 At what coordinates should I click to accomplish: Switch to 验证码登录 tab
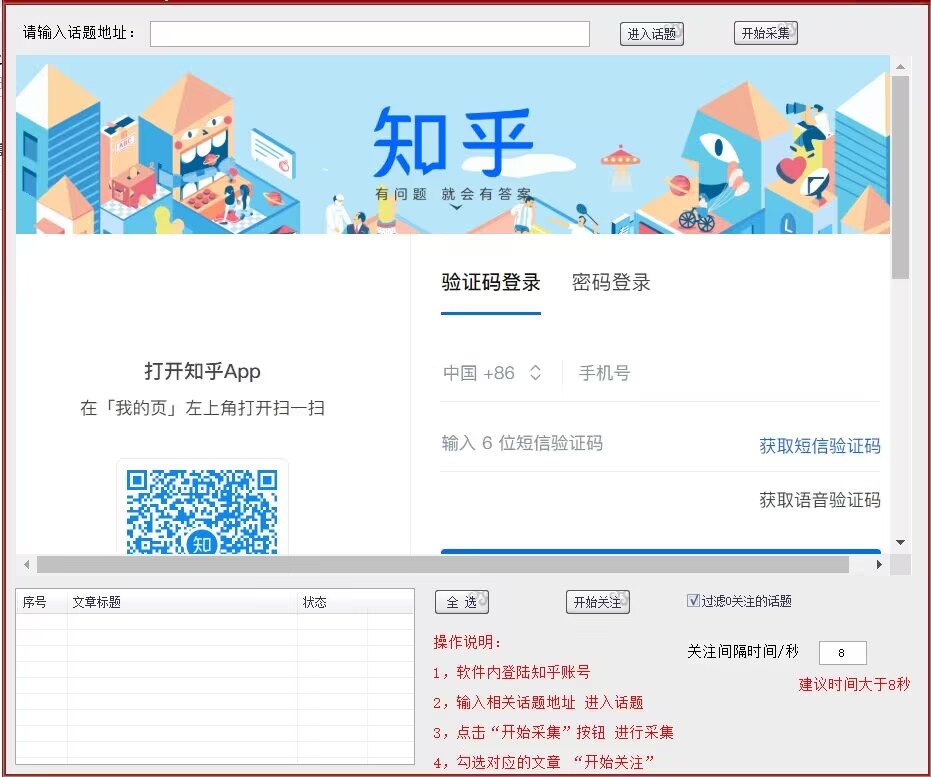(x=490, y=283)
